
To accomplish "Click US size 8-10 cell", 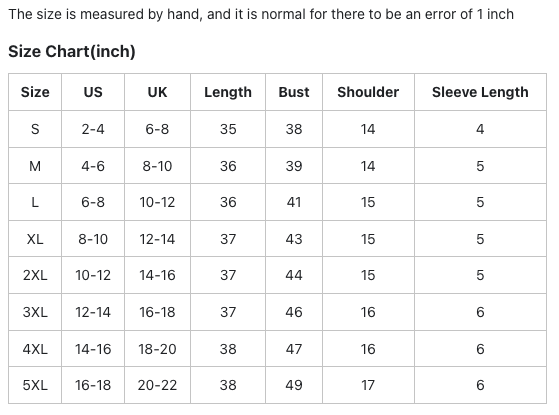I will coord(93,239).
